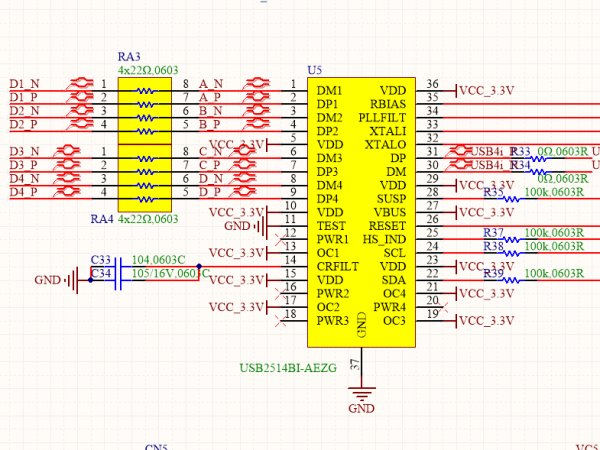600x450 pixels.
Task: Select the RA3 designator label
Action: (130, 57)
